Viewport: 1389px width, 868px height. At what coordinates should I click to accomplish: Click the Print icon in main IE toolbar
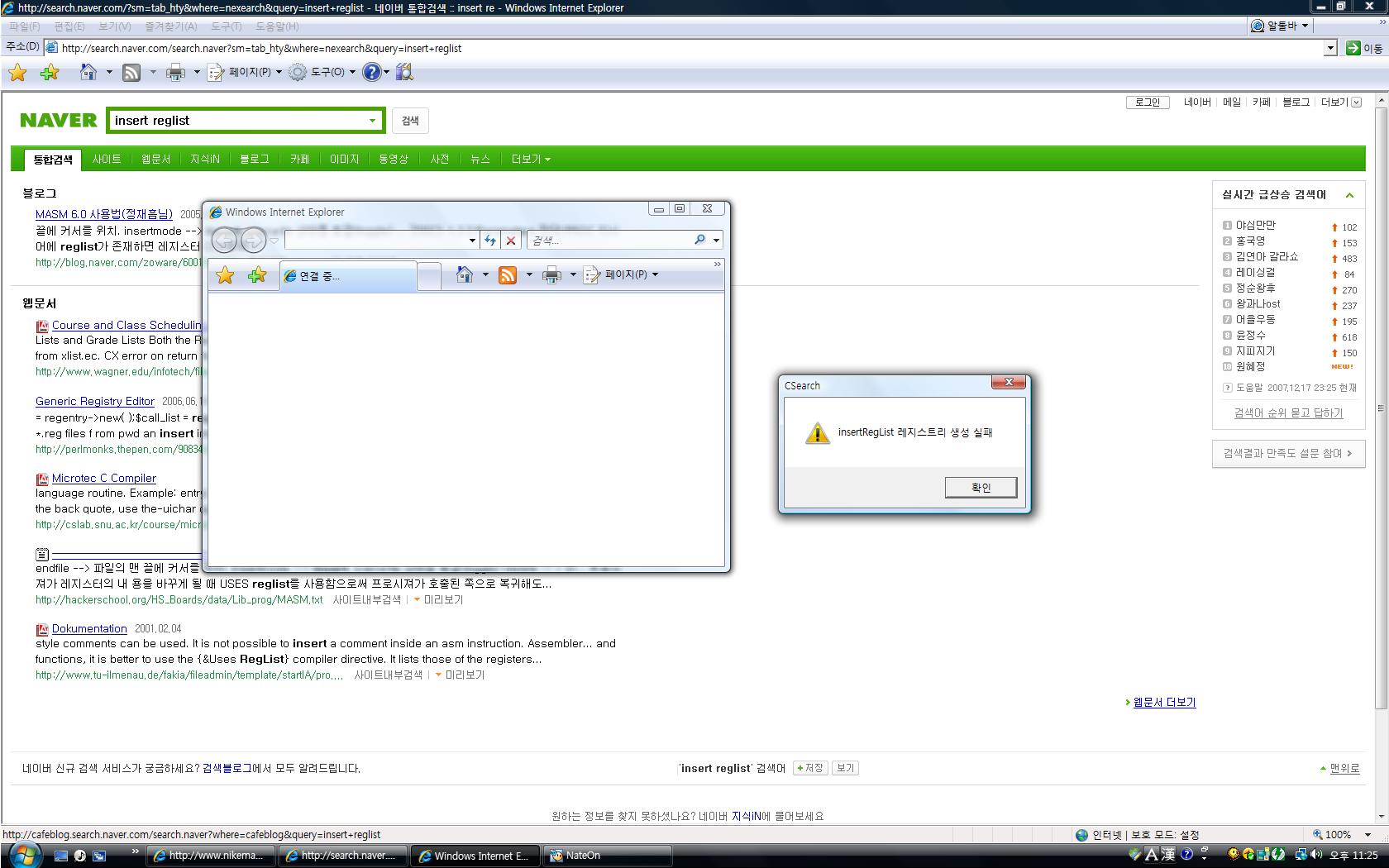pos(175,73)
